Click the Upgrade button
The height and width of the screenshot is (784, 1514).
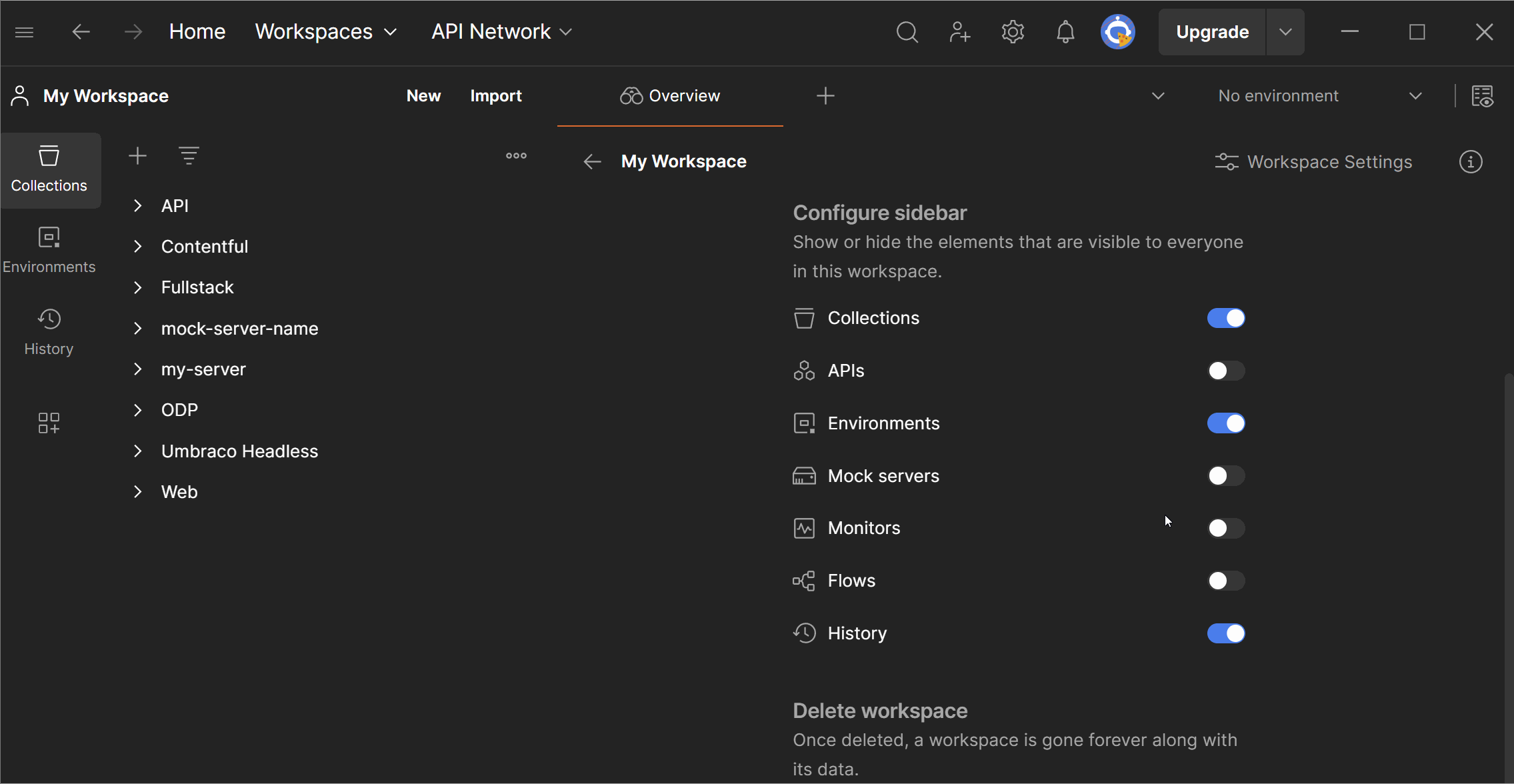click(1212, 32)
